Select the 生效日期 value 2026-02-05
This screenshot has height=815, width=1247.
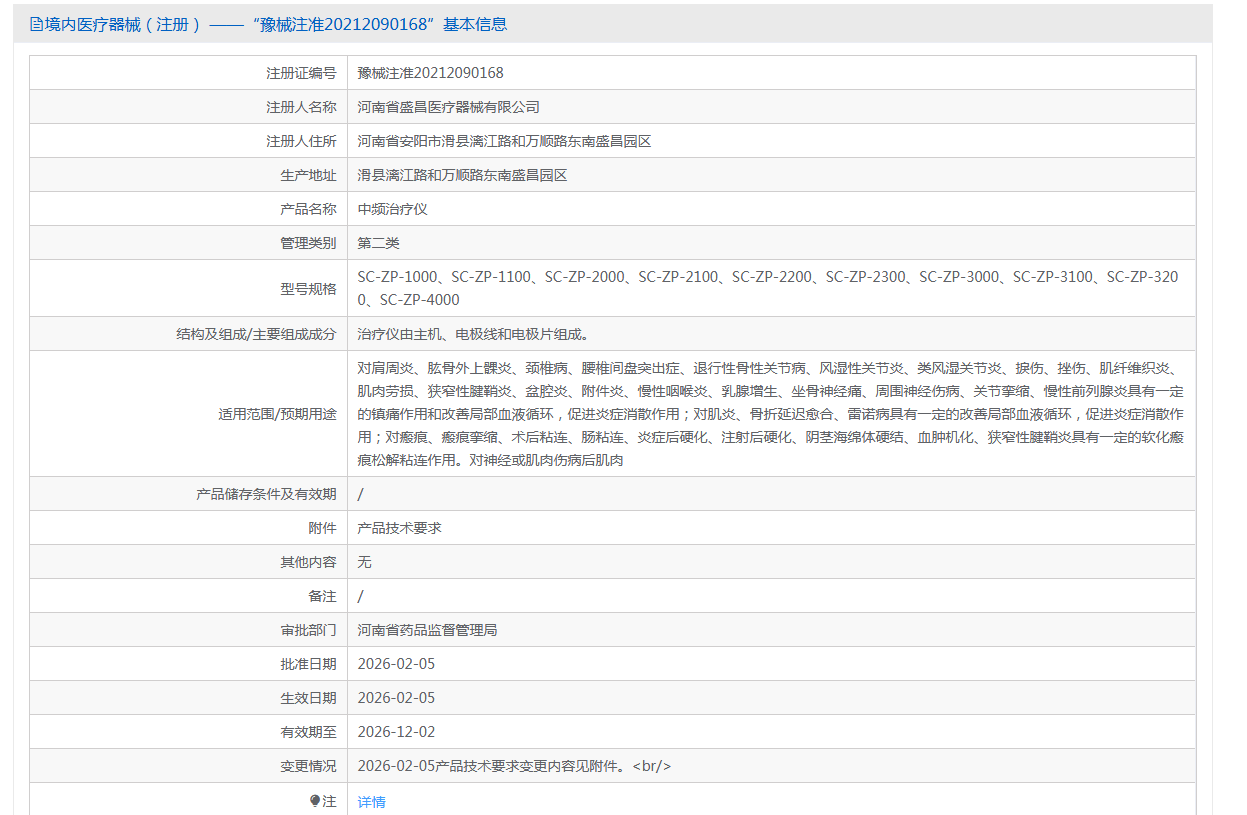[396, 698]
